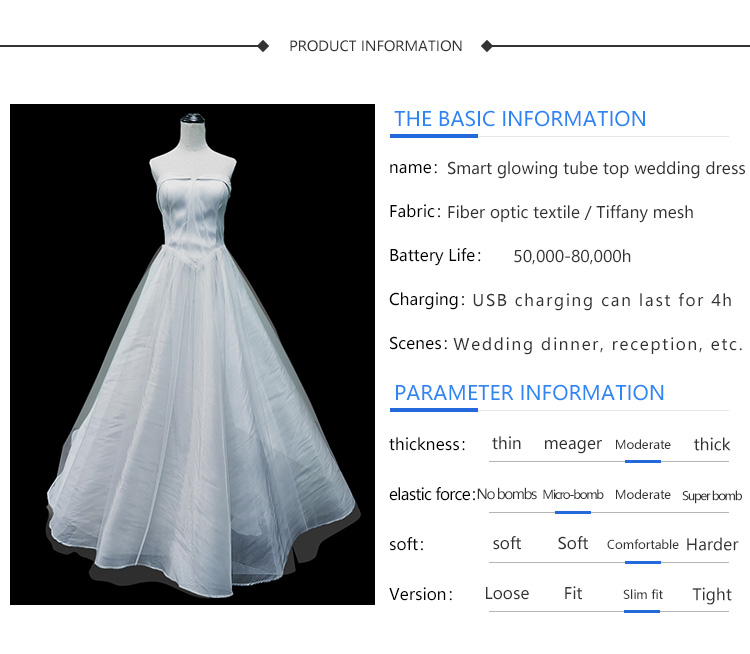
Task: Click the diamond icon right of Product Information
Action: tap(487, 46)
